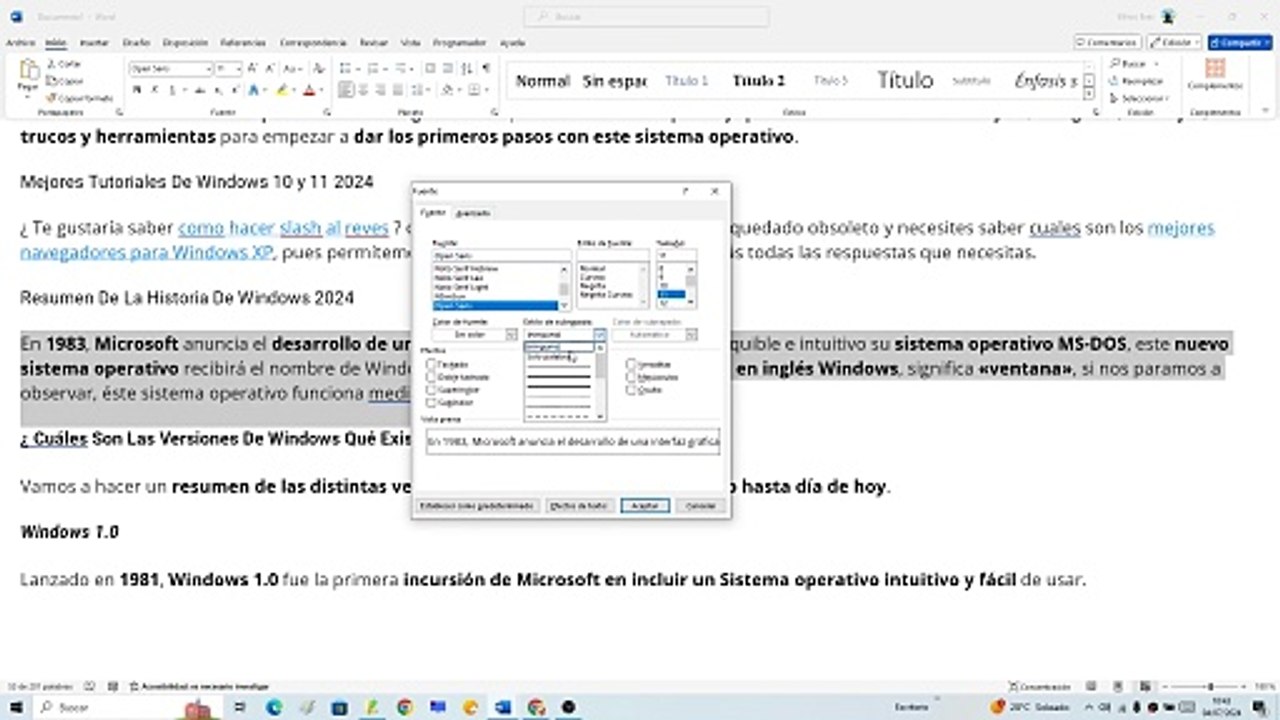Switch to the Insertar ribbon tab

(x=94, y=43)
